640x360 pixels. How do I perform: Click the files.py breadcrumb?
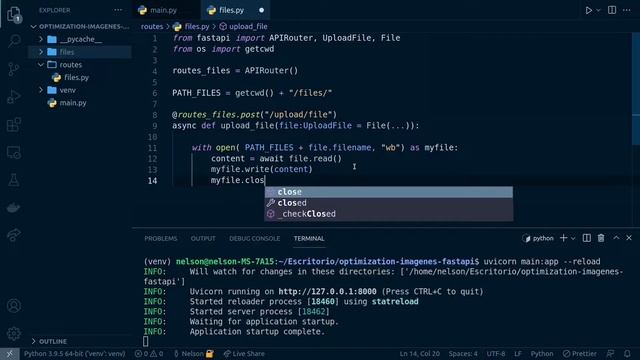[196, 27]
